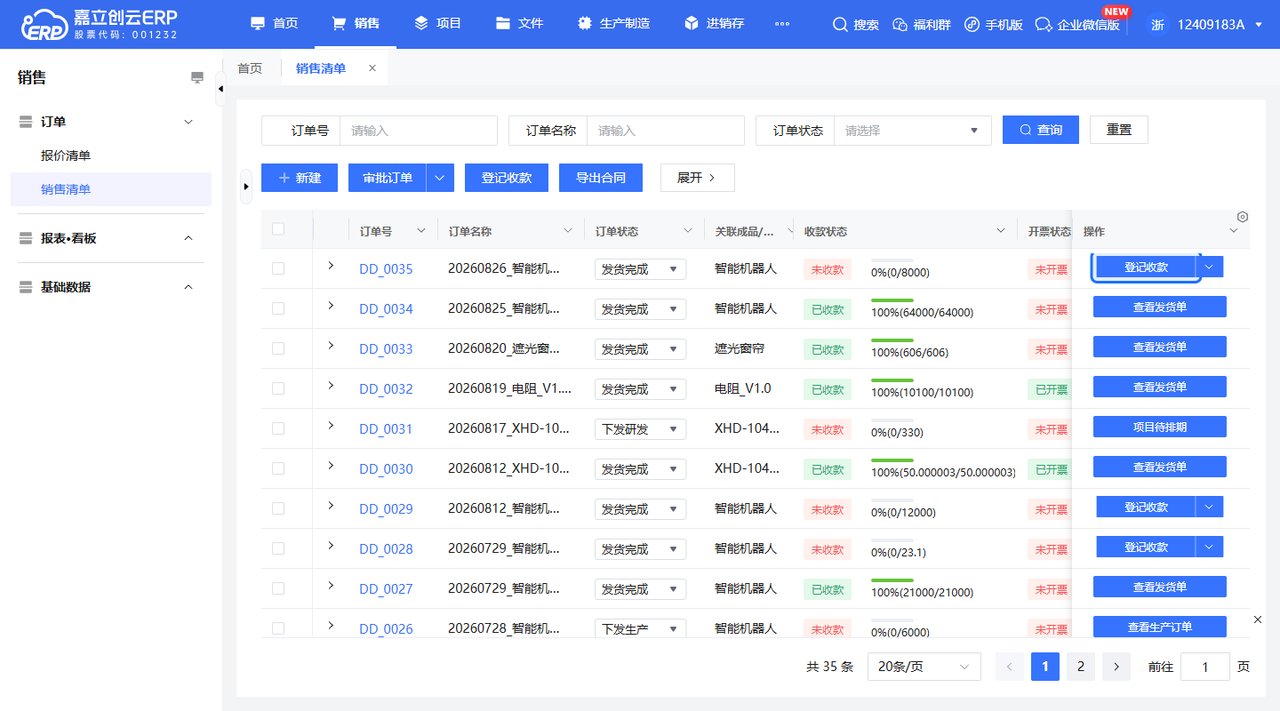The width and height of the screenshot is (1280, 711).
Task: Go to page 2
Action: pyautogui.click(x=1080, y=667)
